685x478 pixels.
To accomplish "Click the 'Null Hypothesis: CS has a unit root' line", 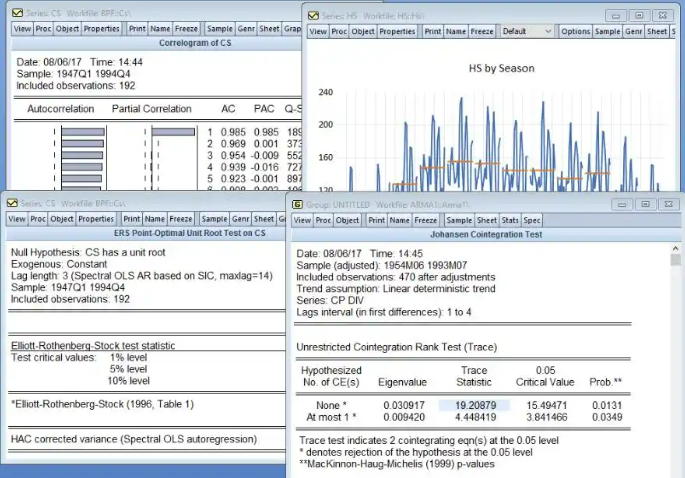I will click(88, 253).
